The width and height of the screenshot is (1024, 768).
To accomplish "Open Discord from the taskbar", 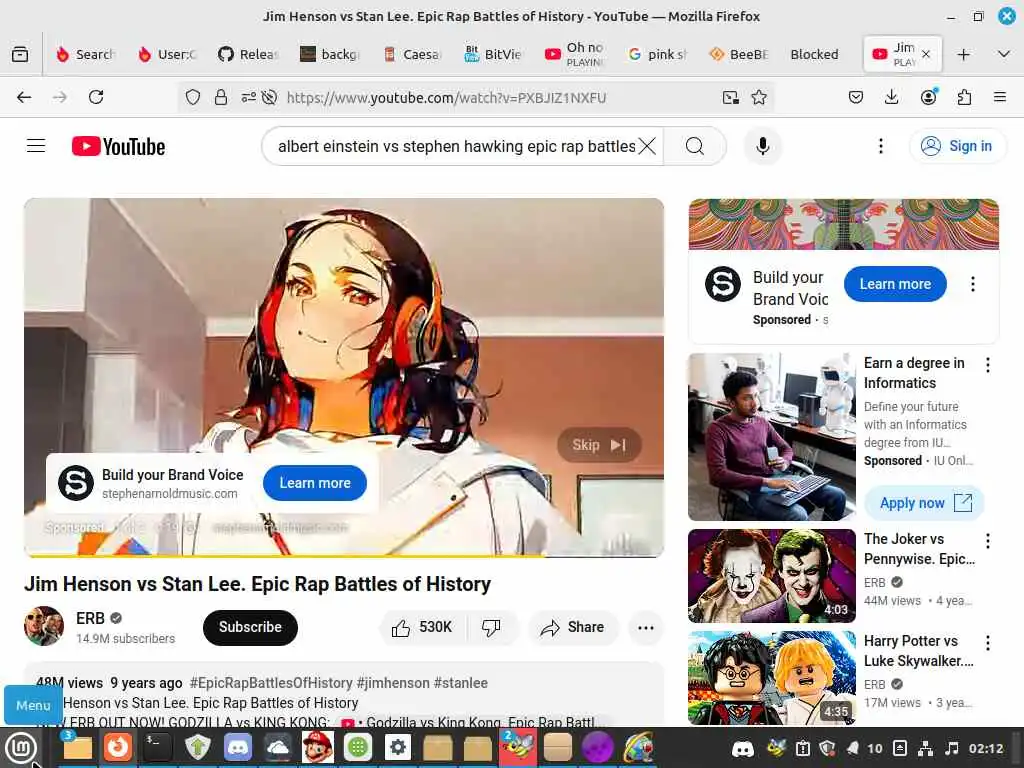I will click(x=238, y=747).
